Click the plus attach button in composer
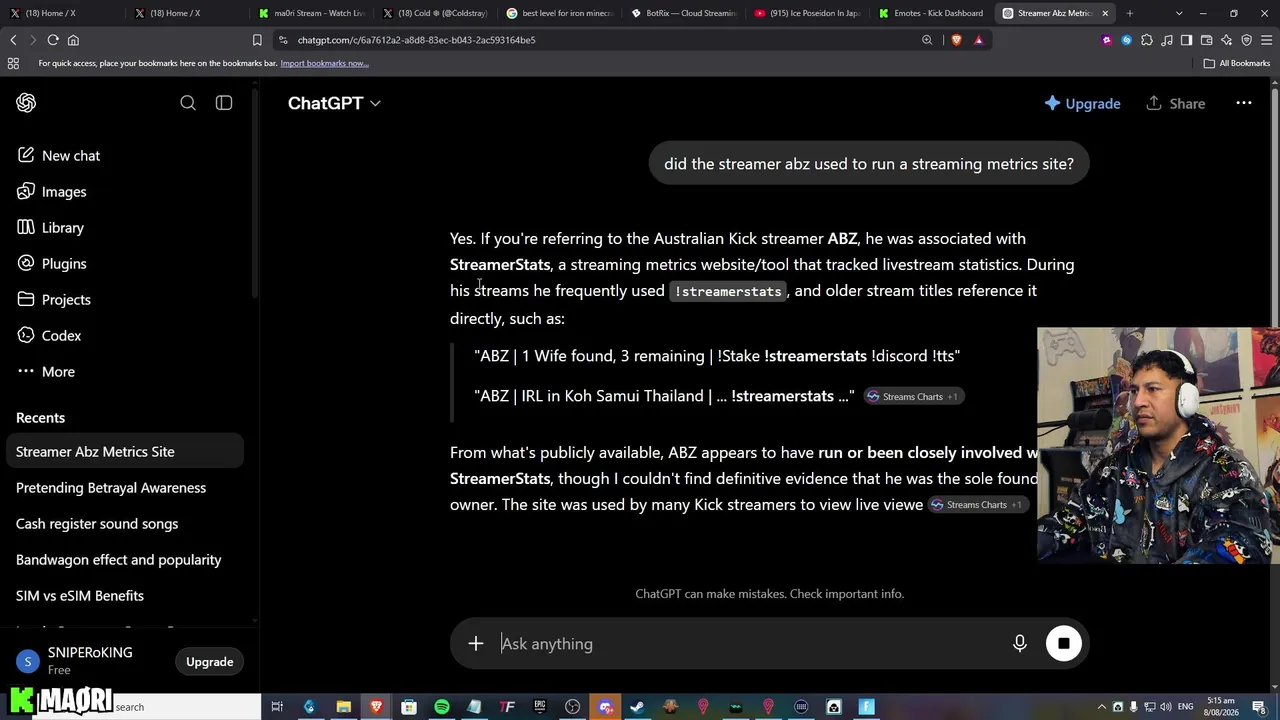The width and height of the screenshot is (1280, 720). point(476,644)
